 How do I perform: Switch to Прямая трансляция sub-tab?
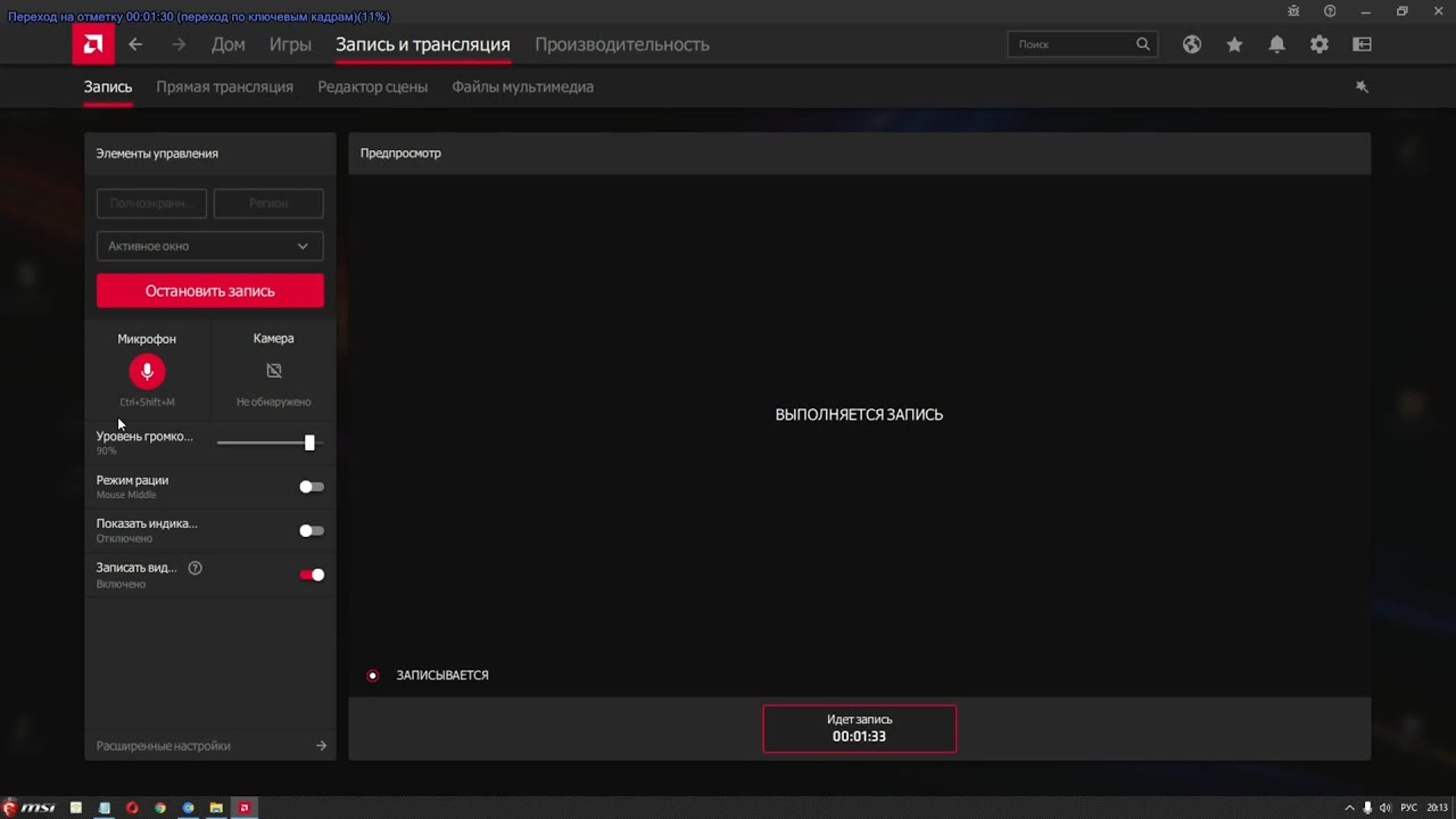pos(224,86)
